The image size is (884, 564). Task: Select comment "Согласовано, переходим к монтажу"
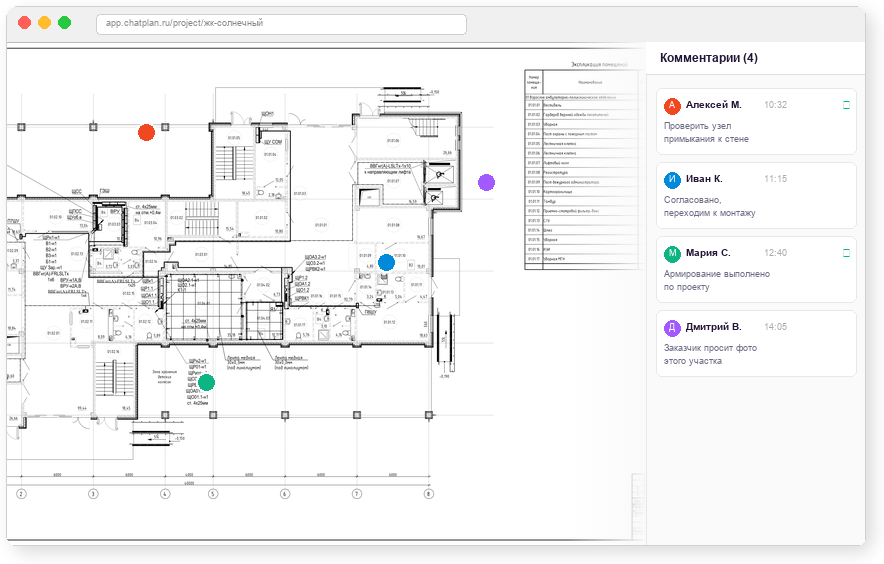[709, 207]
